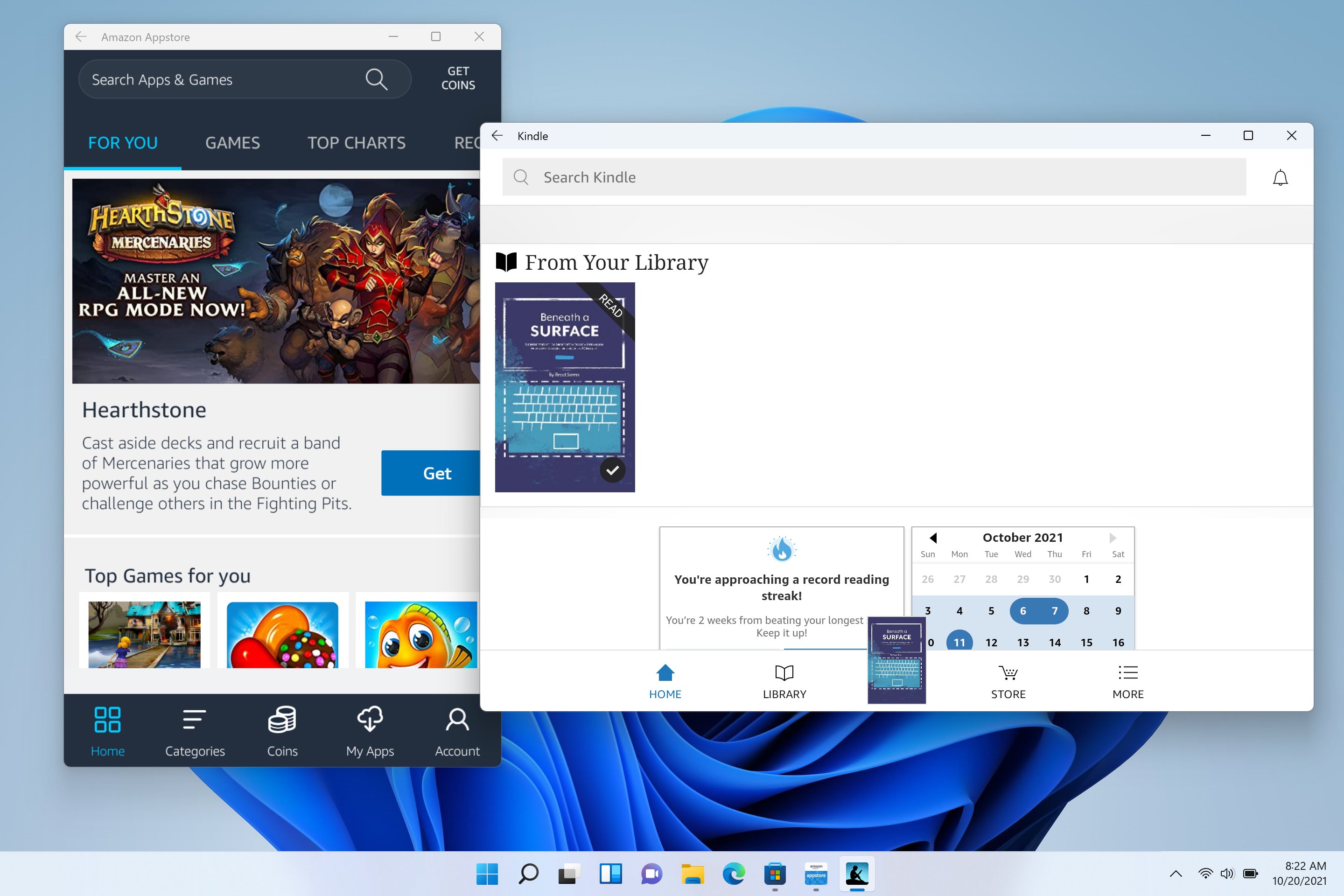Click Search Kindle field
This screenshot has height=896, width=1344.
874,177
